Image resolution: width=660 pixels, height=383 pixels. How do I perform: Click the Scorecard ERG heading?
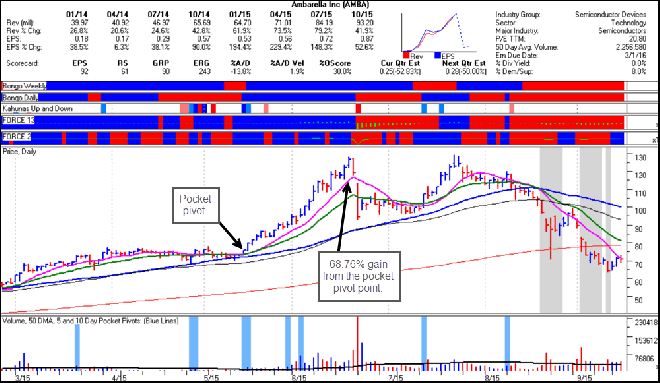click(x=202, y=63)
